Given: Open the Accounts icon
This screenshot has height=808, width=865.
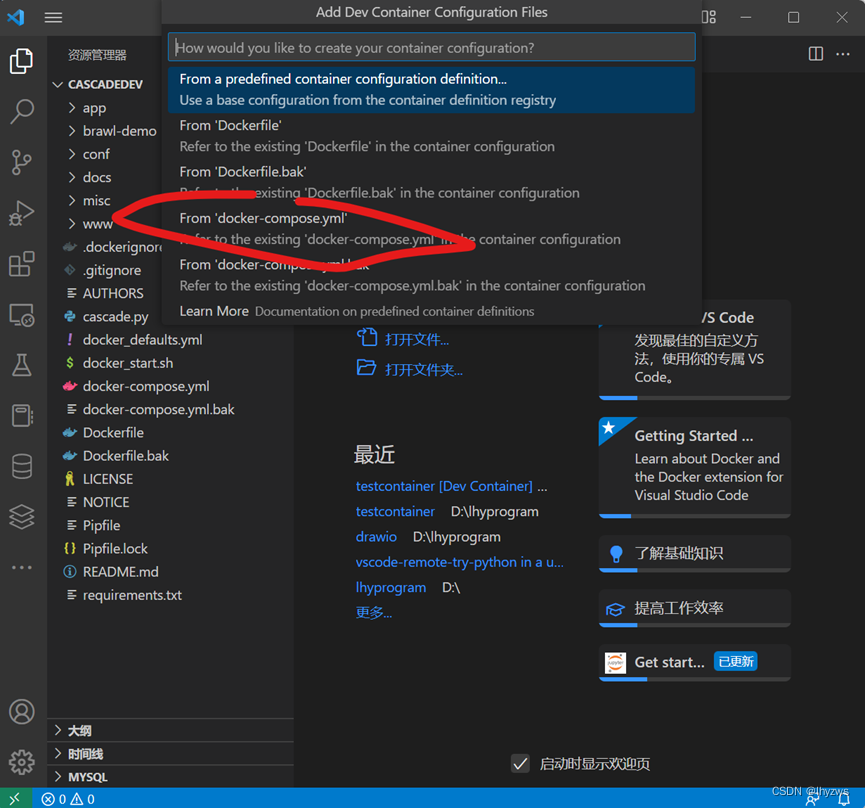Looking at the screenshot, I should (x=22, y=711).
